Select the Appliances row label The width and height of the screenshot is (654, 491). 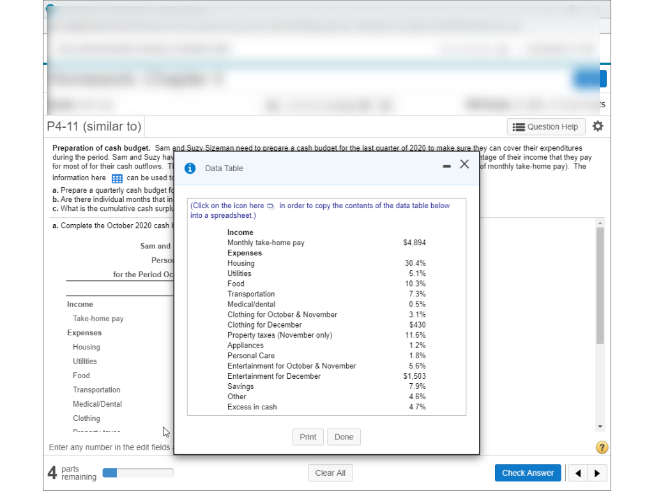pyautogui.click(x=245, y=345)
